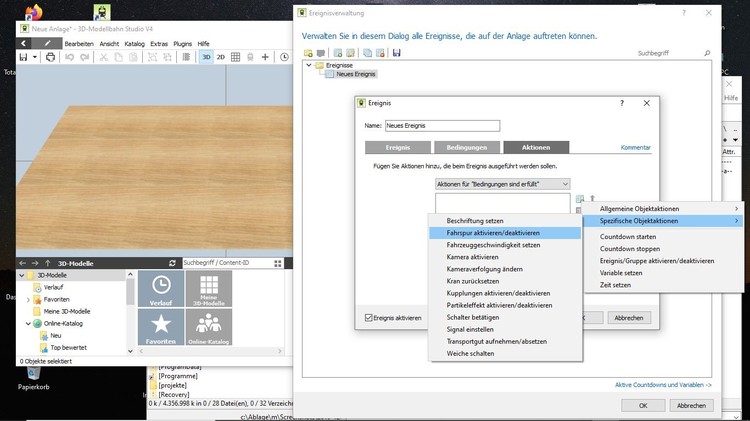Open the Katalog menu
Image resolution: width=750 pixels, height=421 pixels.
pyautogui.click(x=134, y=44)
